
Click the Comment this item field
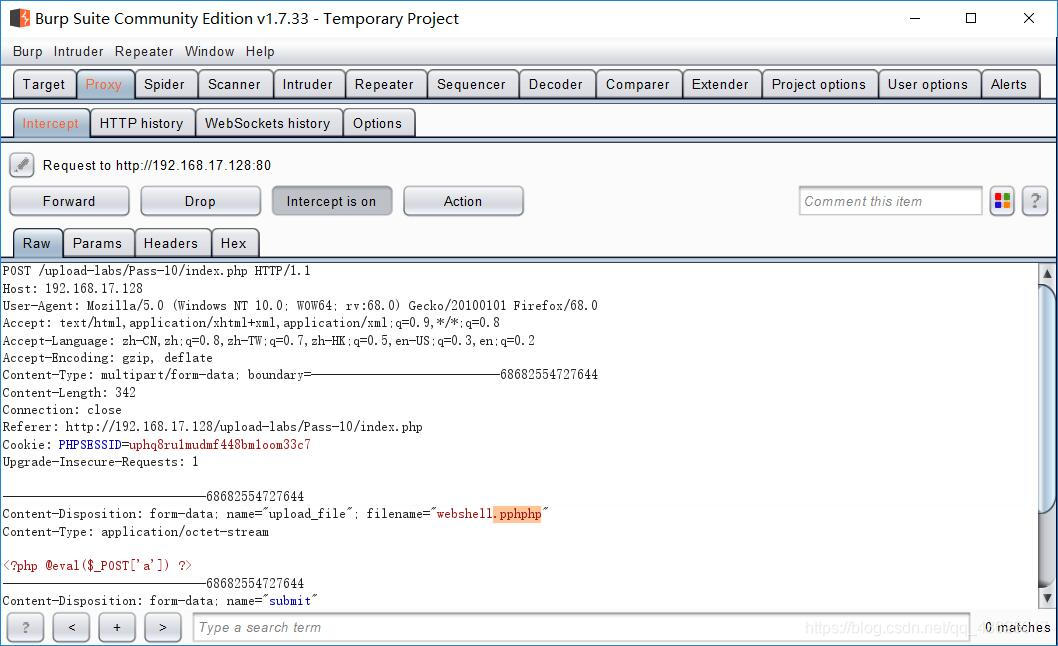tap(890, 201)
